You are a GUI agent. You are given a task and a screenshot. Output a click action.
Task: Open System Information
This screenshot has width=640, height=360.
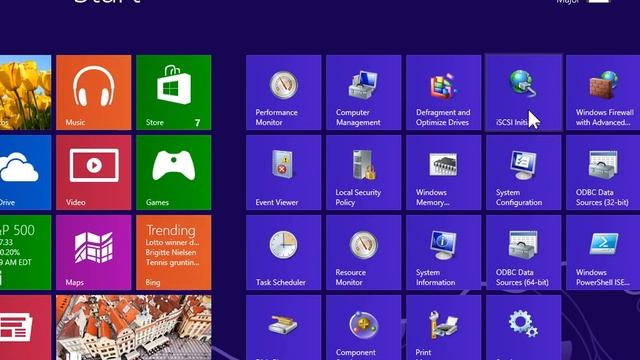[443, 253]
